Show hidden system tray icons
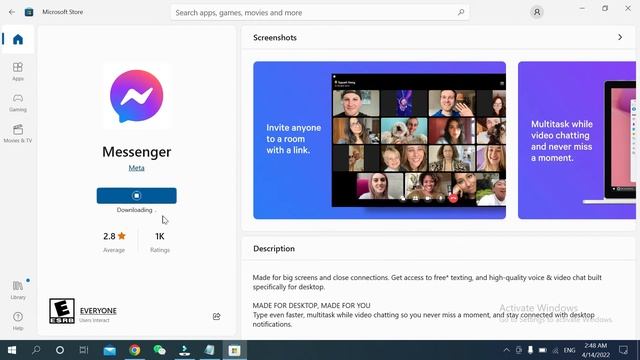 click(507, 350)
